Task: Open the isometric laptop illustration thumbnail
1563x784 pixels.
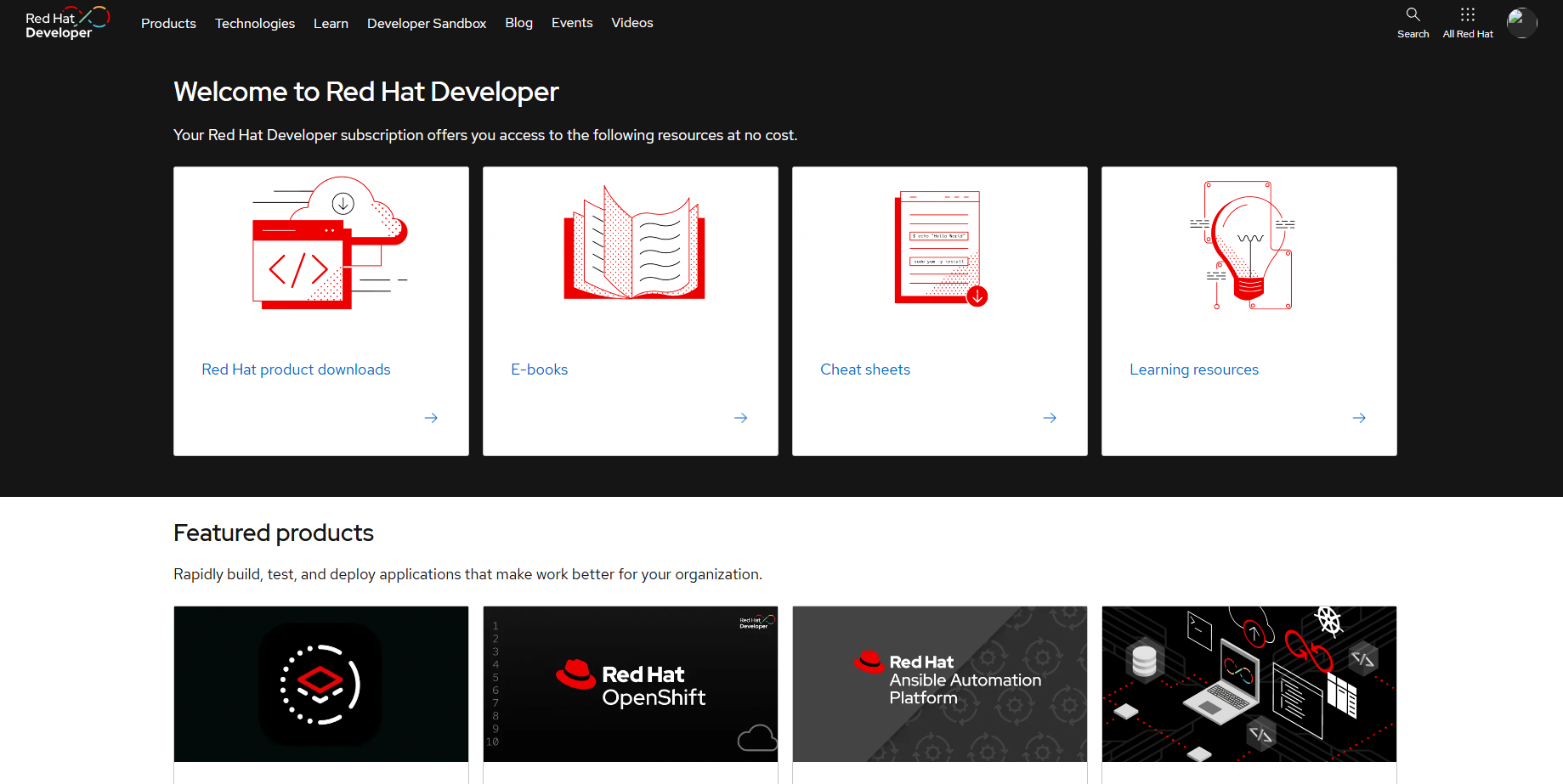Action: point(1249,684)
